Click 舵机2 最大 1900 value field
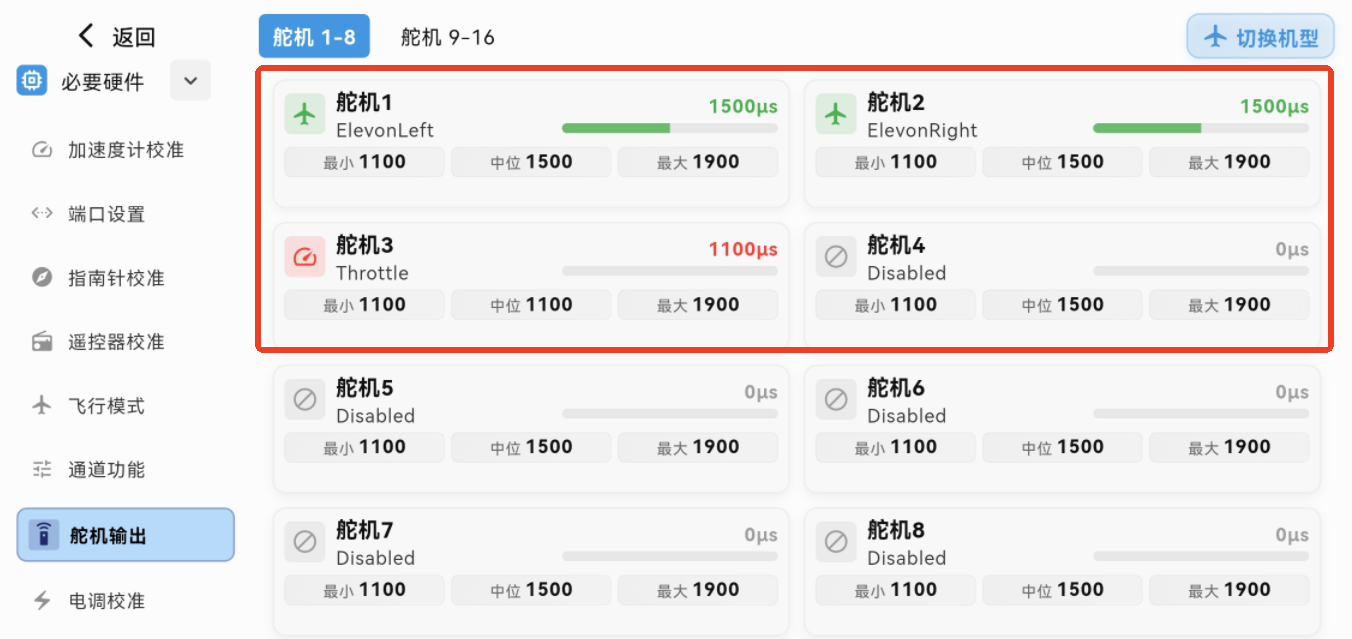 pos(1228,162)
